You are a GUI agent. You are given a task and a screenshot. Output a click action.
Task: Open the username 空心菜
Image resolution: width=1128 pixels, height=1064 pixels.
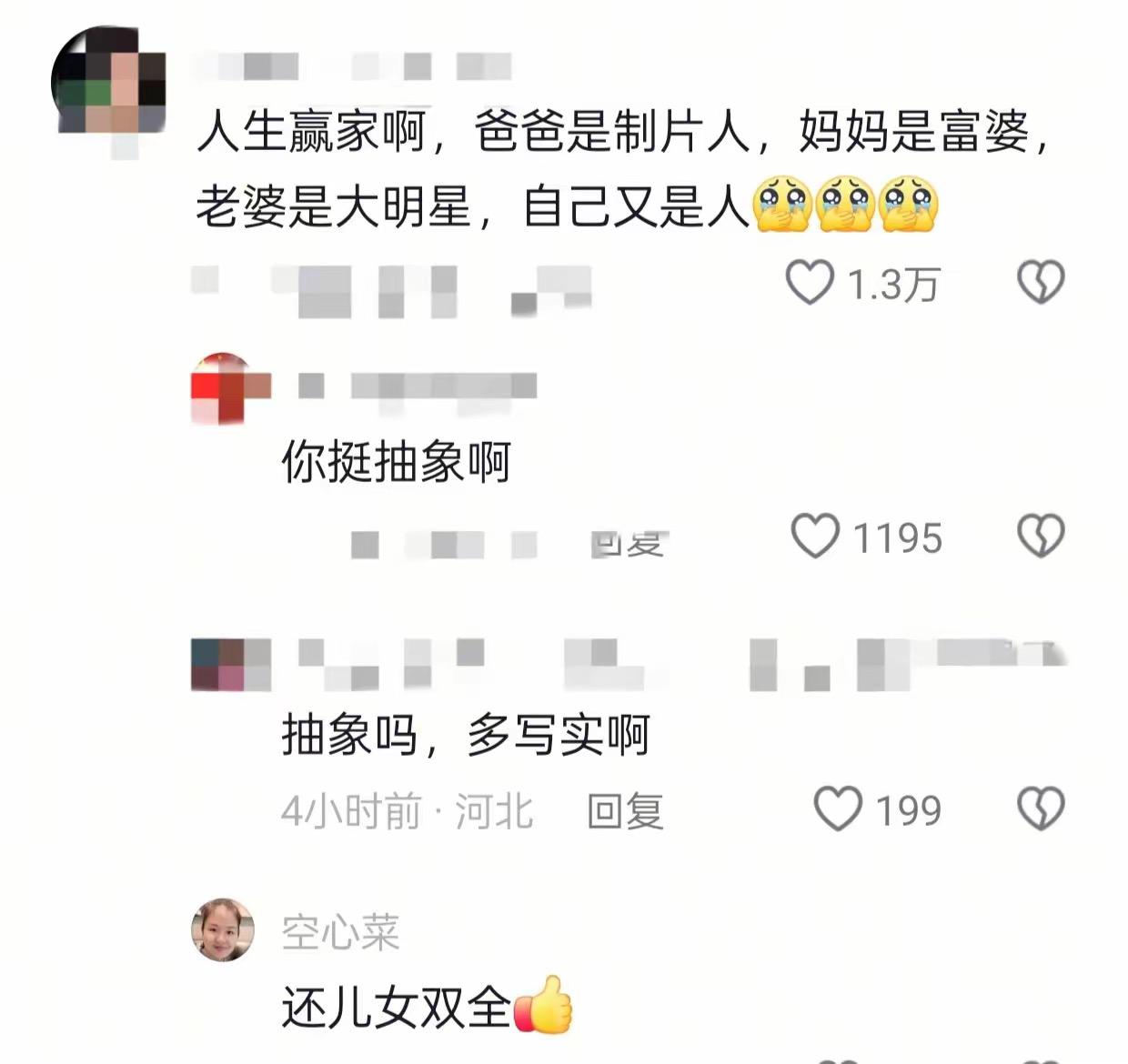click(340, 933)
